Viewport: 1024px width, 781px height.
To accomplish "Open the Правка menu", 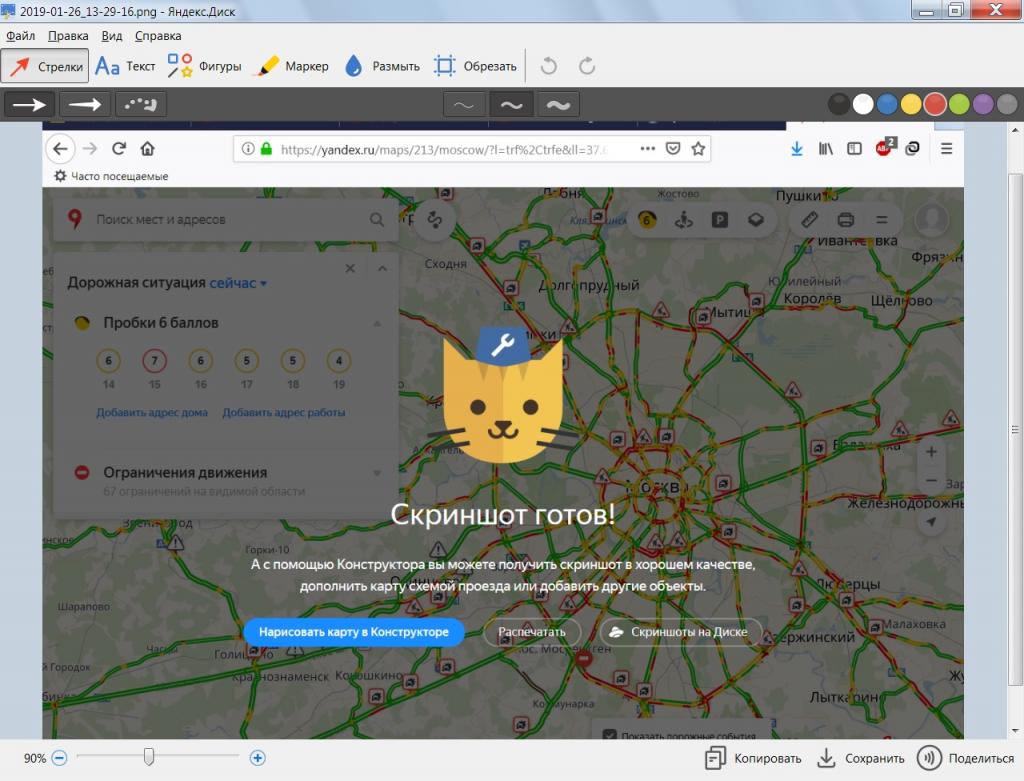I will point(68,36).
